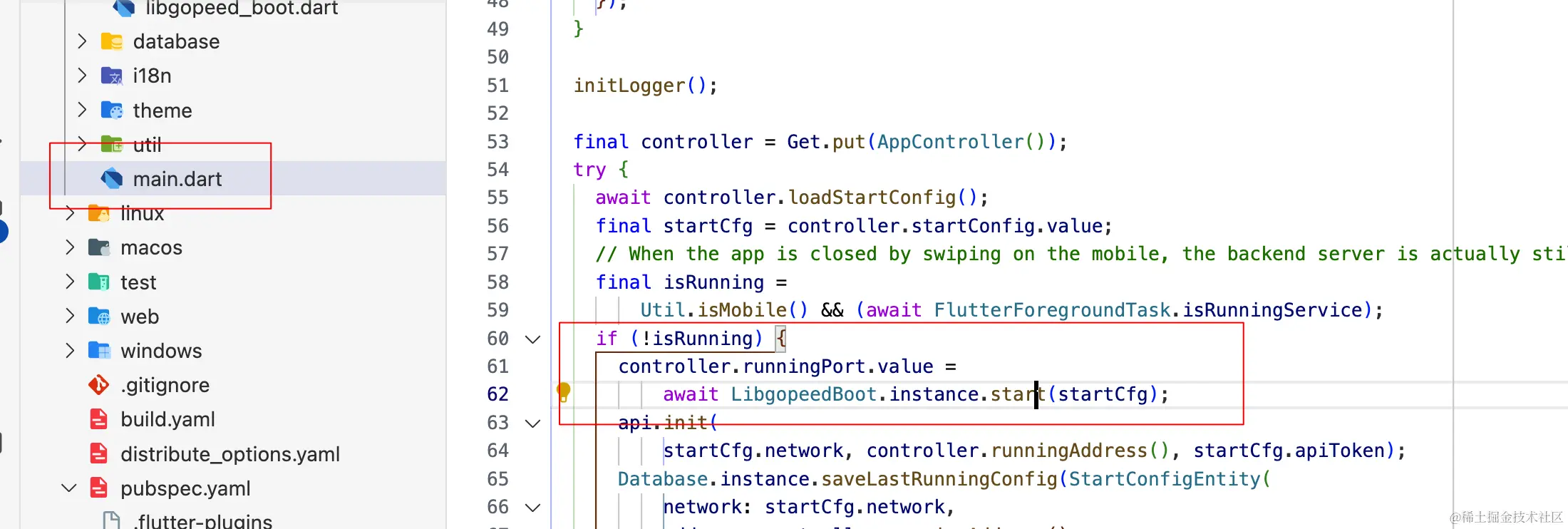Expand the i18n folder
The height and width of the screenshot is (529, 1568).
[82, 76]
